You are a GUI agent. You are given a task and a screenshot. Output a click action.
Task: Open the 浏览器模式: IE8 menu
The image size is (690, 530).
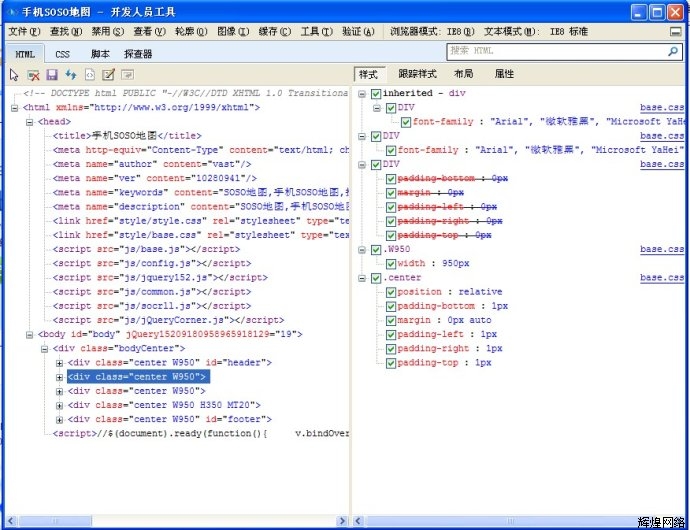click(433, 32)
